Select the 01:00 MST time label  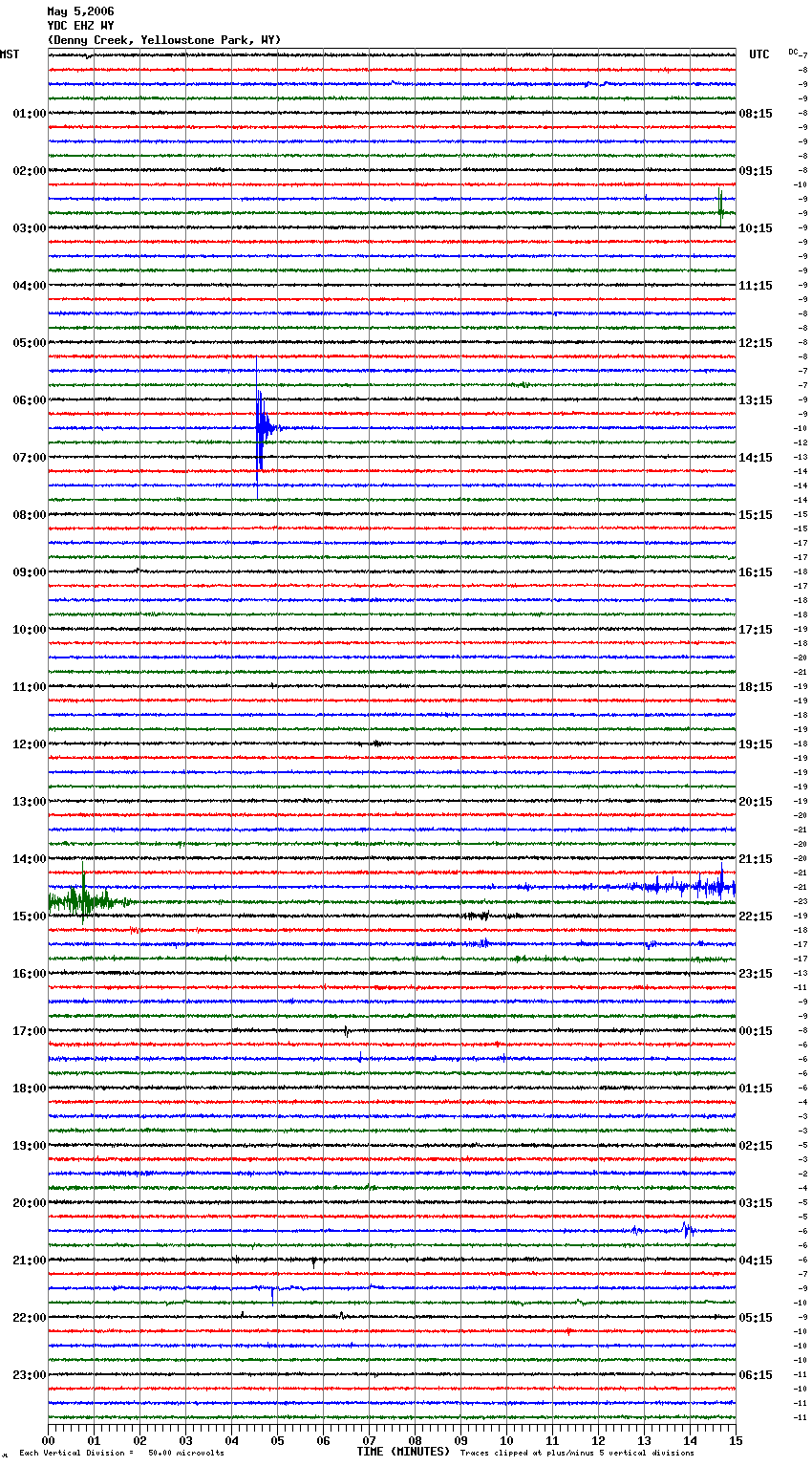click(x=30, y=114)
